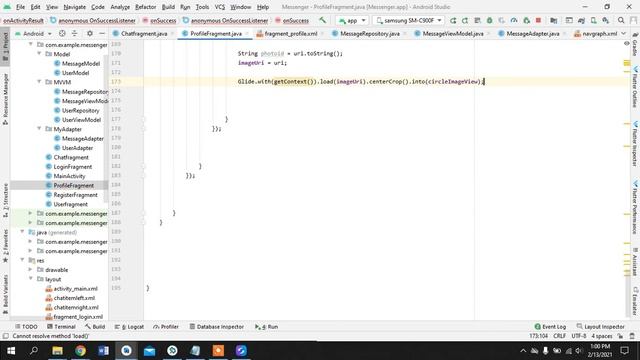Image resolution: width=640 pixels, height=360 pixels.
Task: Click CRLF line separator in status bar
Action: pos(559,336)
